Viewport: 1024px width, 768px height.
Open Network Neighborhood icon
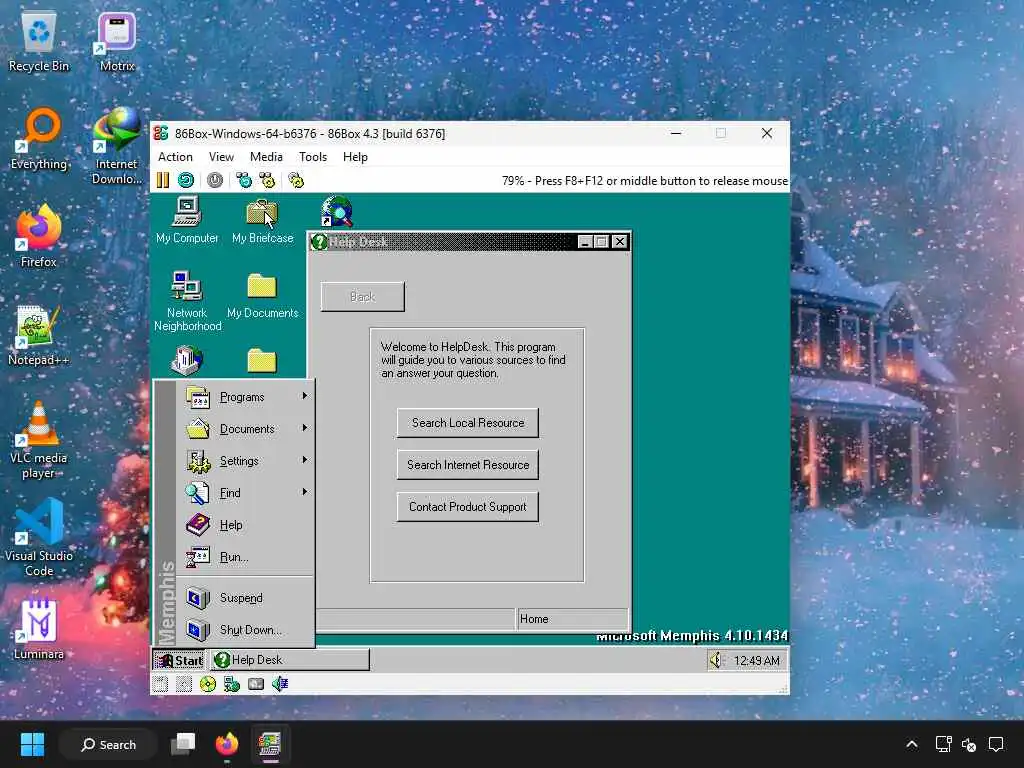[x=187, y=301]
